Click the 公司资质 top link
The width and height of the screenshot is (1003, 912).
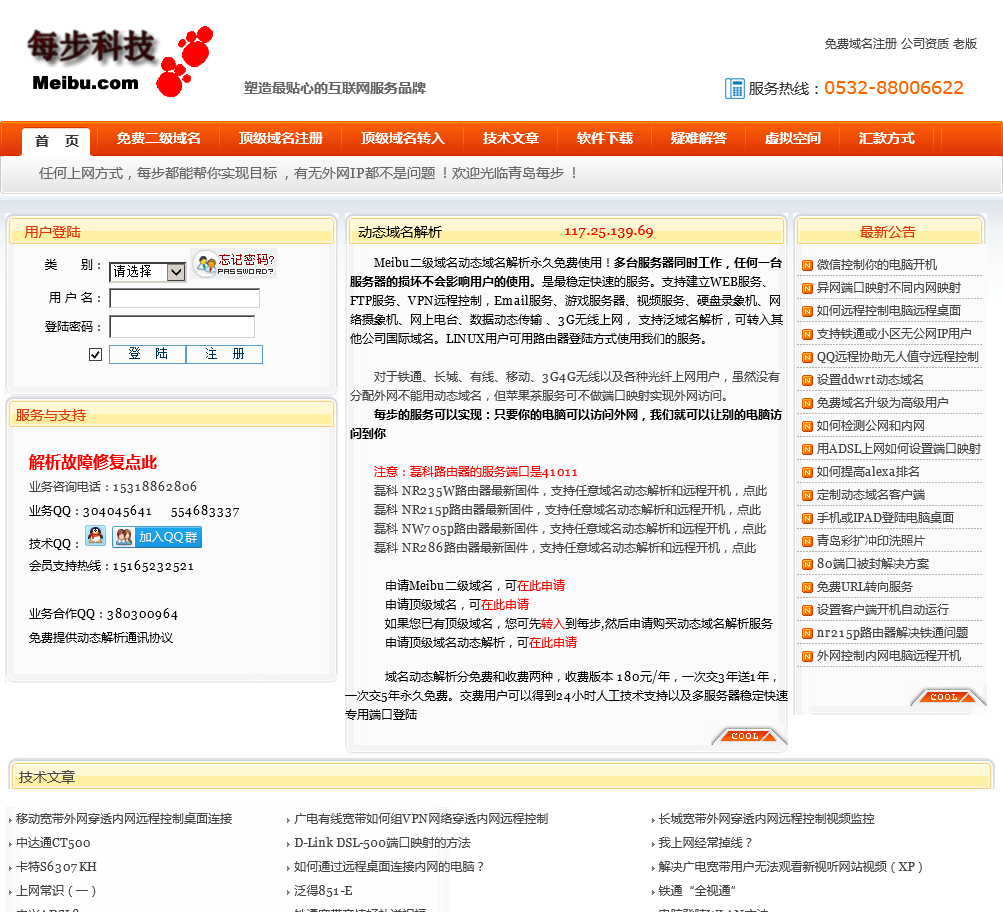click(x=925, y=44)
